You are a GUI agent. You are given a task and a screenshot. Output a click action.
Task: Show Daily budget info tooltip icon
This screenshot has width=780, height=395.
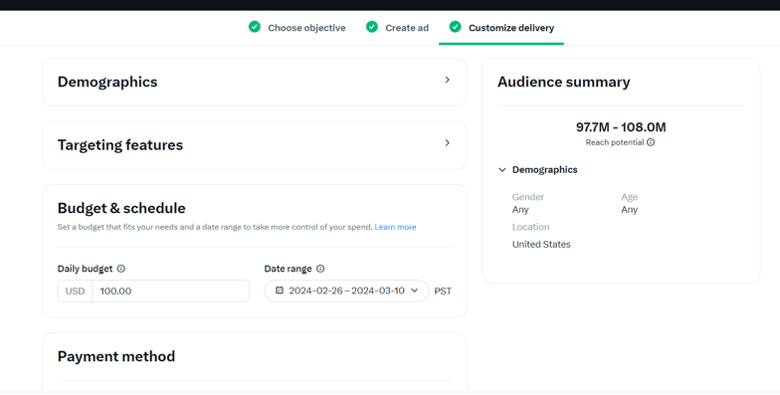[121, 269]
